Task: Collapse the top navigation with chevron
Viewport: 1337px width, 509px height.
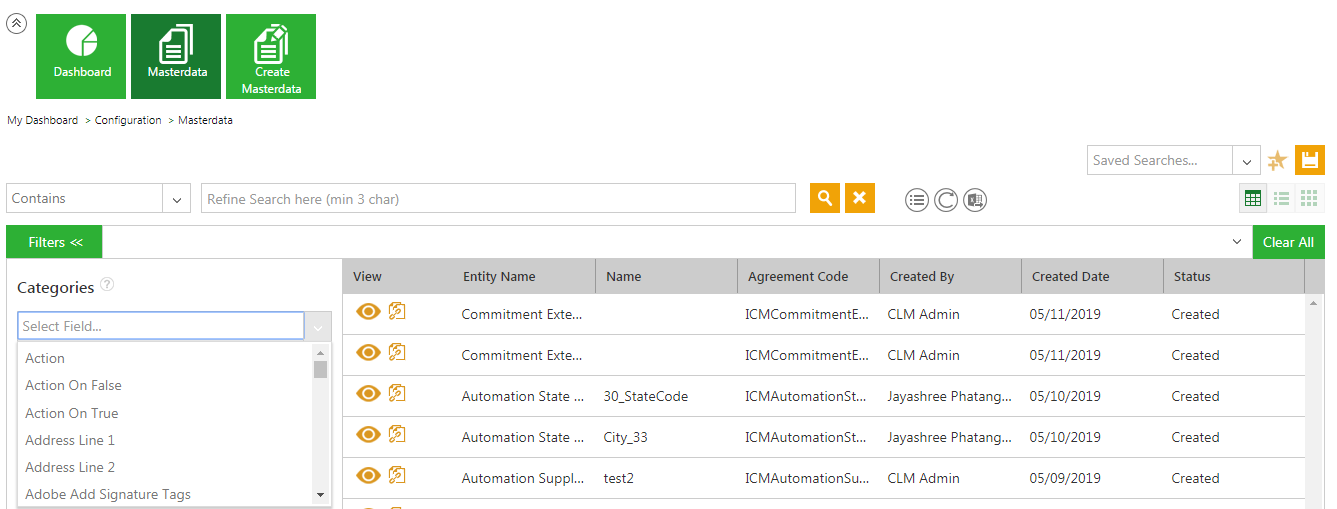Action: click(16, 24)
